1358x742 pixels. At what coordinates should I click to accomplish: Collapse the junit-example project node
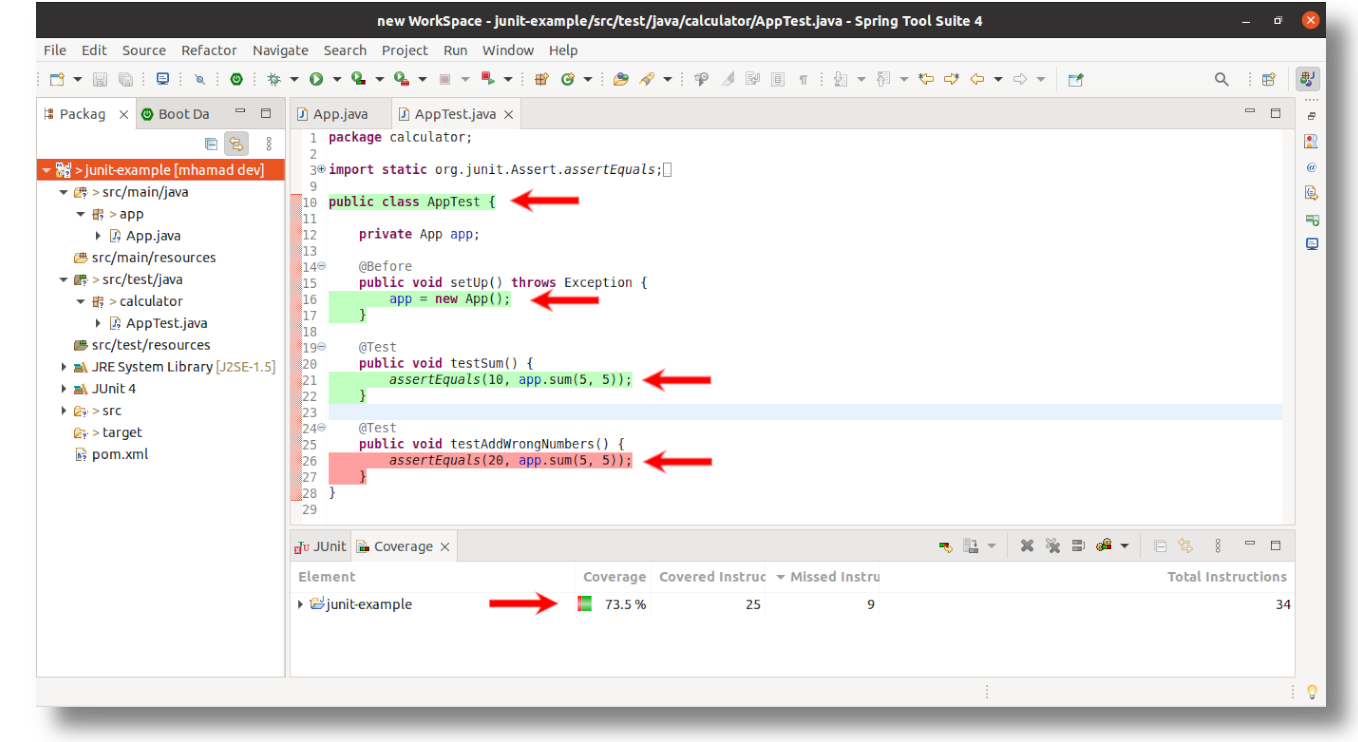47,170
